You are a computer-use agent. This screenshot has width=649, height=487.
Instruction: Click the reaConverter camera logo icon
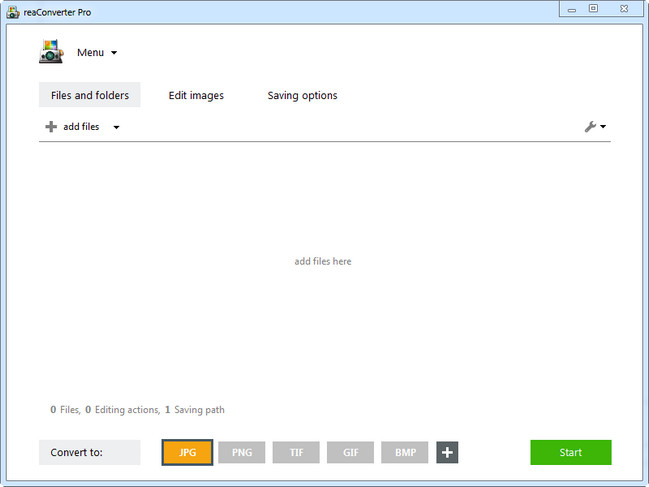(51, 52)
